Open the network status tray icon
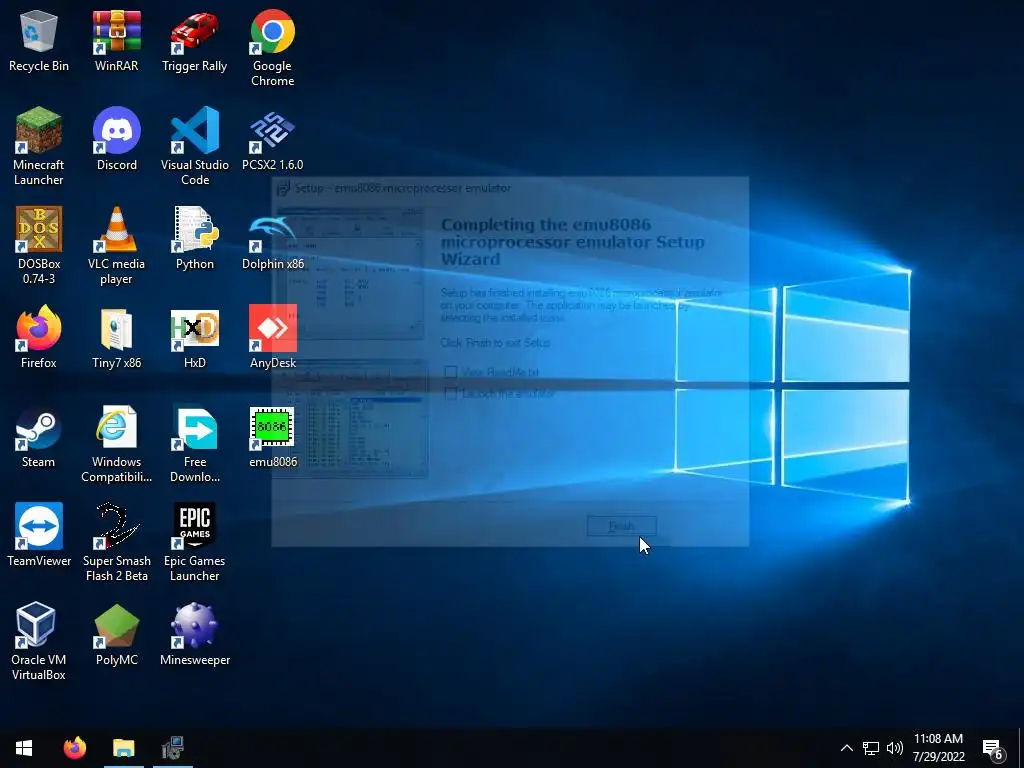The width and height of the screenshot is (1024, 768). coord(871,748)
